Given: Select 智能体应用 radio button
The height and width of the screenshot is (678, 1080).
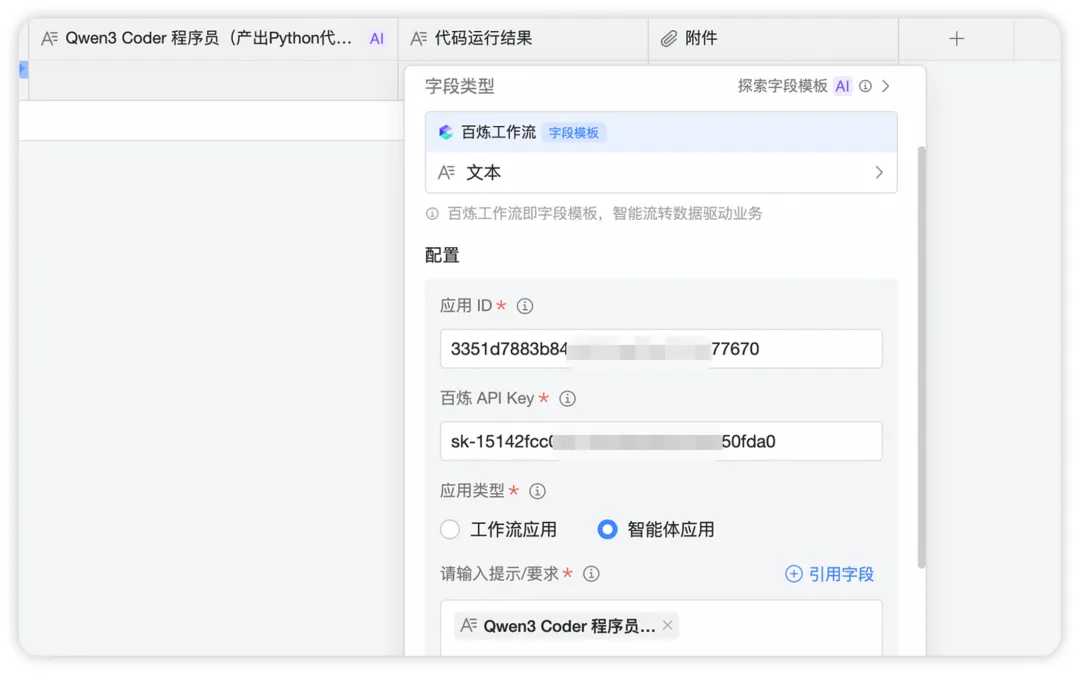Looking at the screenshot, I should pyautogui.click(x=607, y=529).
